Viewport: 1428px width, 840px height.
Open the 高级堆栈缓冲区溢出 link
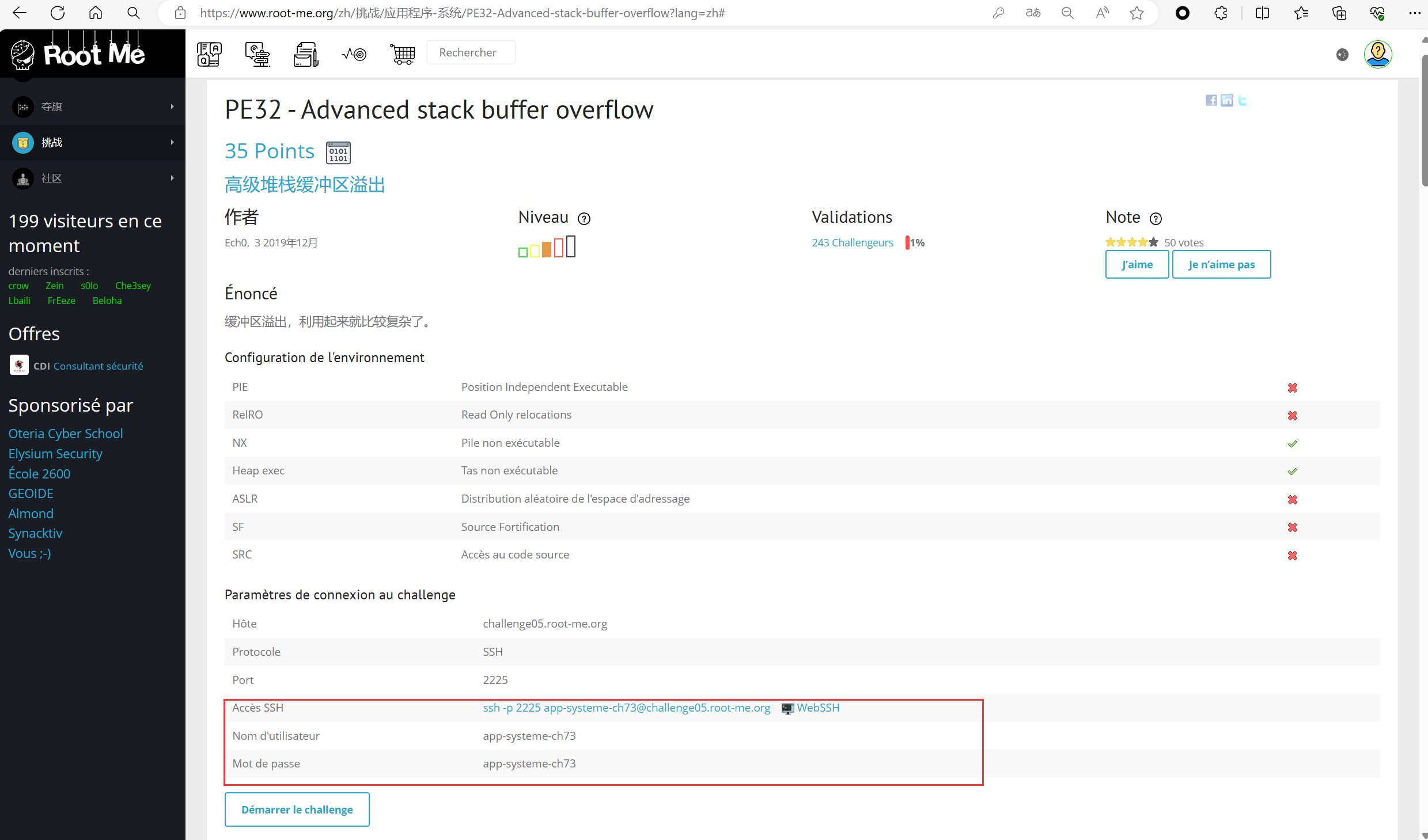point(304,185)
